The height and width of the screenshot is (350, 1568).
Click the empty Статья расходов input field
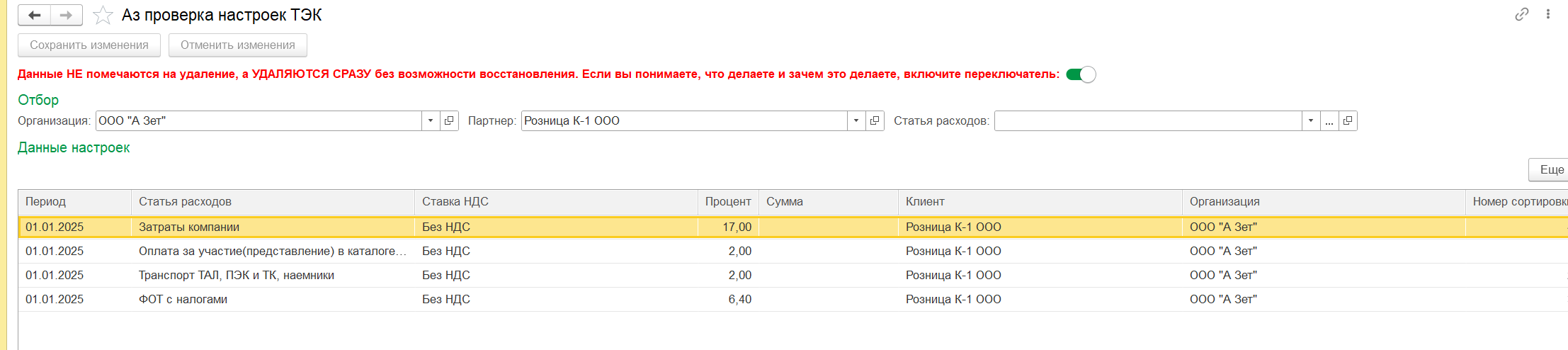point(1147,121)
